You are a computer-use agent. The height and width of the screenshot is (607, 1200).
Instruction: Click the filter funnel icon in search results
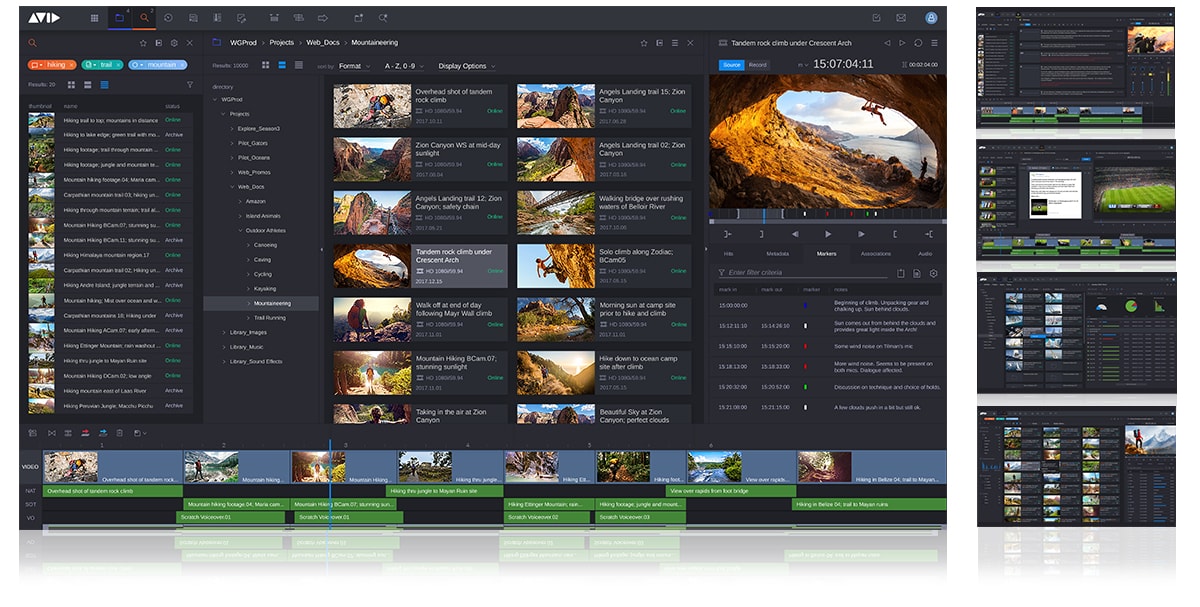190,85
